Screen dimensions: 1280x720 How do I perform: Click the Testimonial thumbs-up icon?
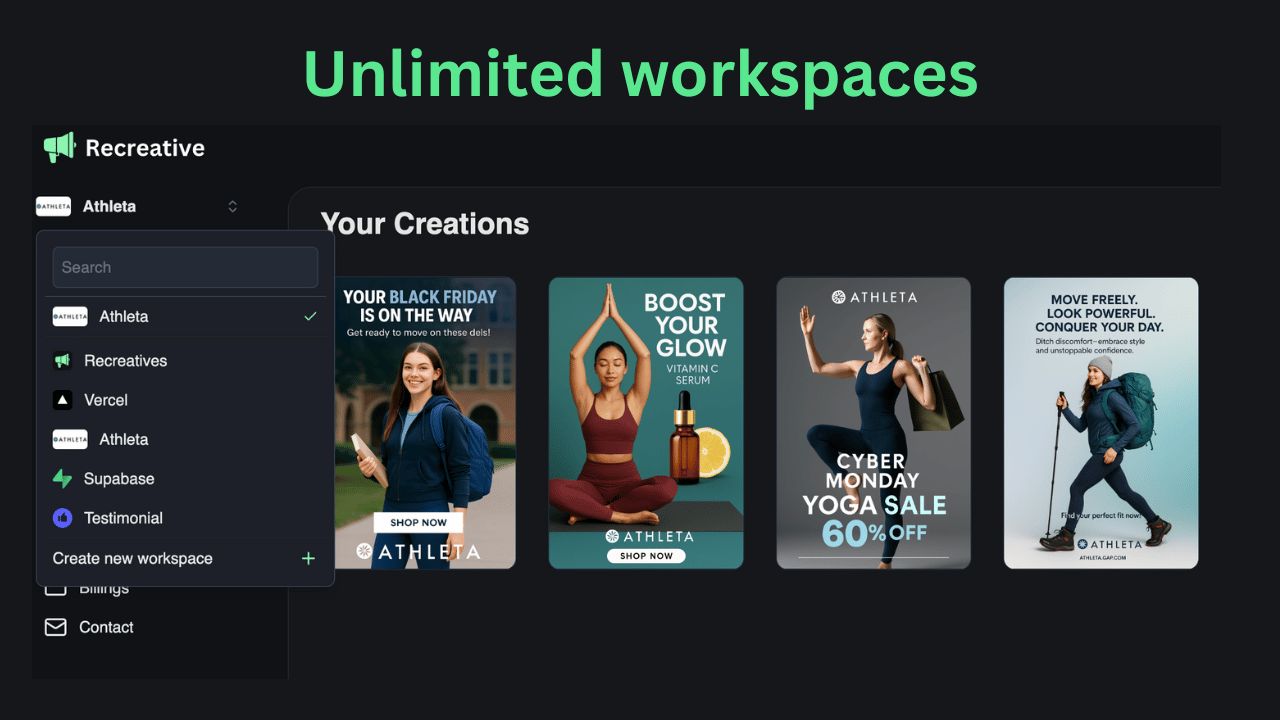[x=62, y=518]
